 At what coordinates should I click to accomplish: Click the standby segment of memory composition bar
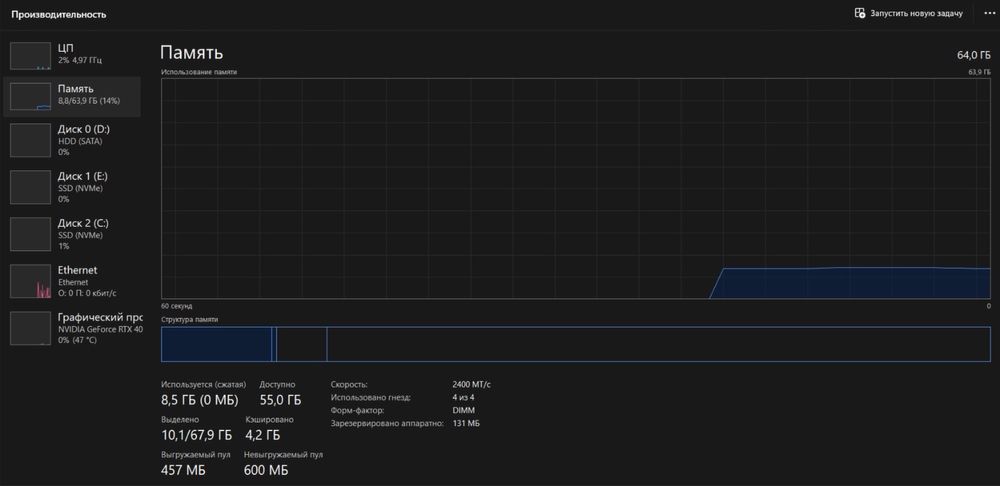pos(301,344)
